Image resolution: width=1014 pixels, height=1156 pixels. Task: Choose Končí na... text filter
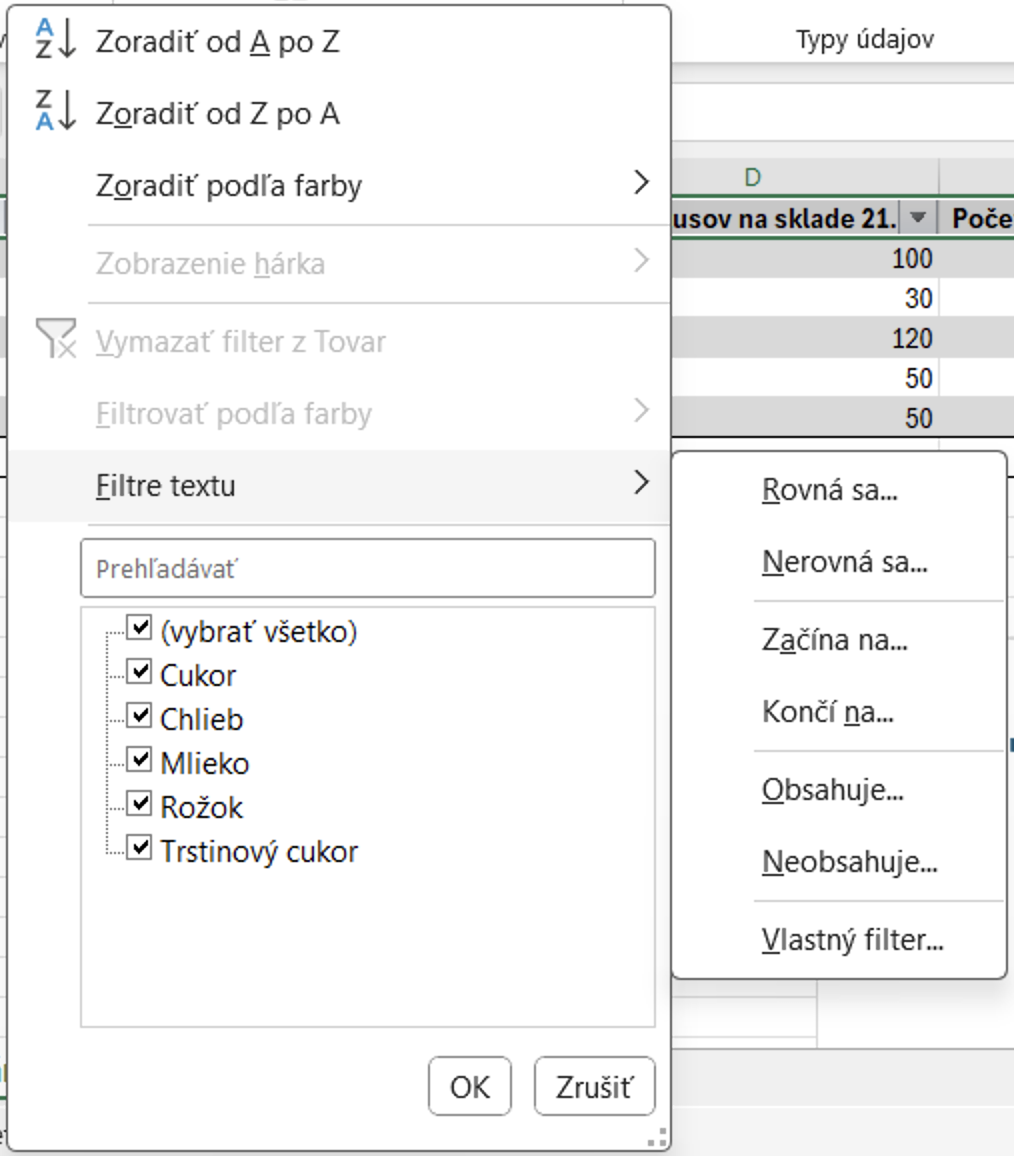pos(839,712)
